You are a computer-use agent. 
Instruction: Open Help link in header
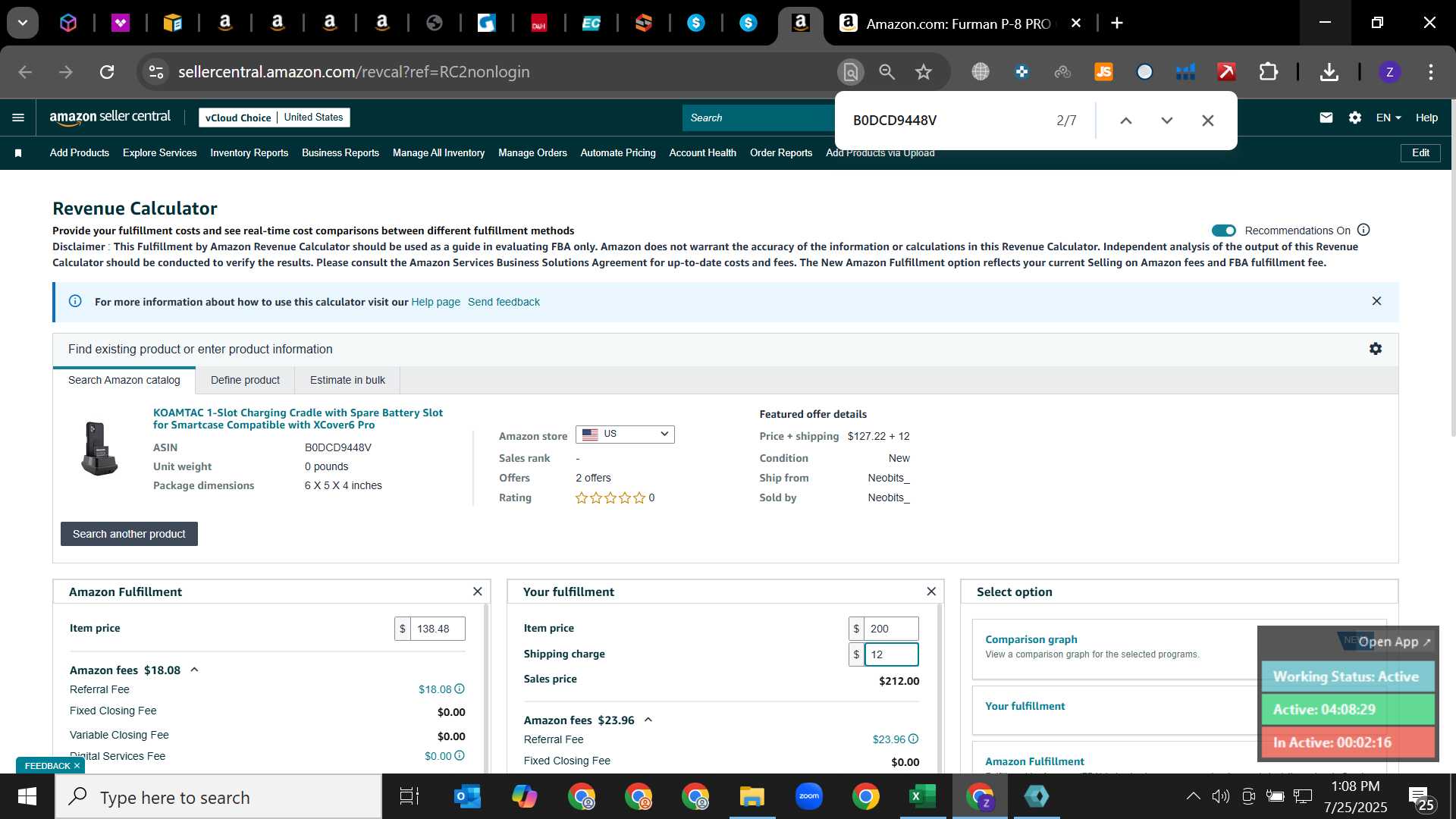pos(1426,118)
